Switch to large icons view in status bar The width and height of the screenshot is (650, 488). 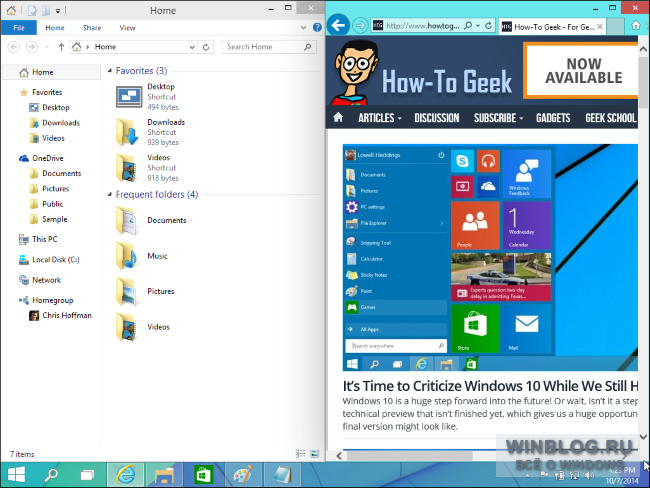315,454
